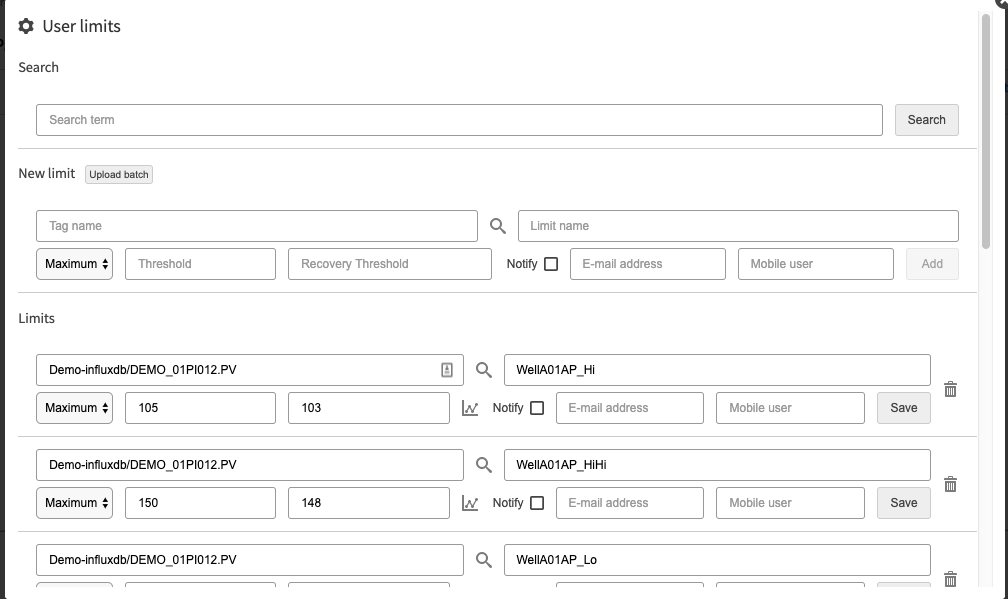Open the Maximum dropdown for WellA01AP_Hi
Screen dimensions: 1008x599
(75, 408)
